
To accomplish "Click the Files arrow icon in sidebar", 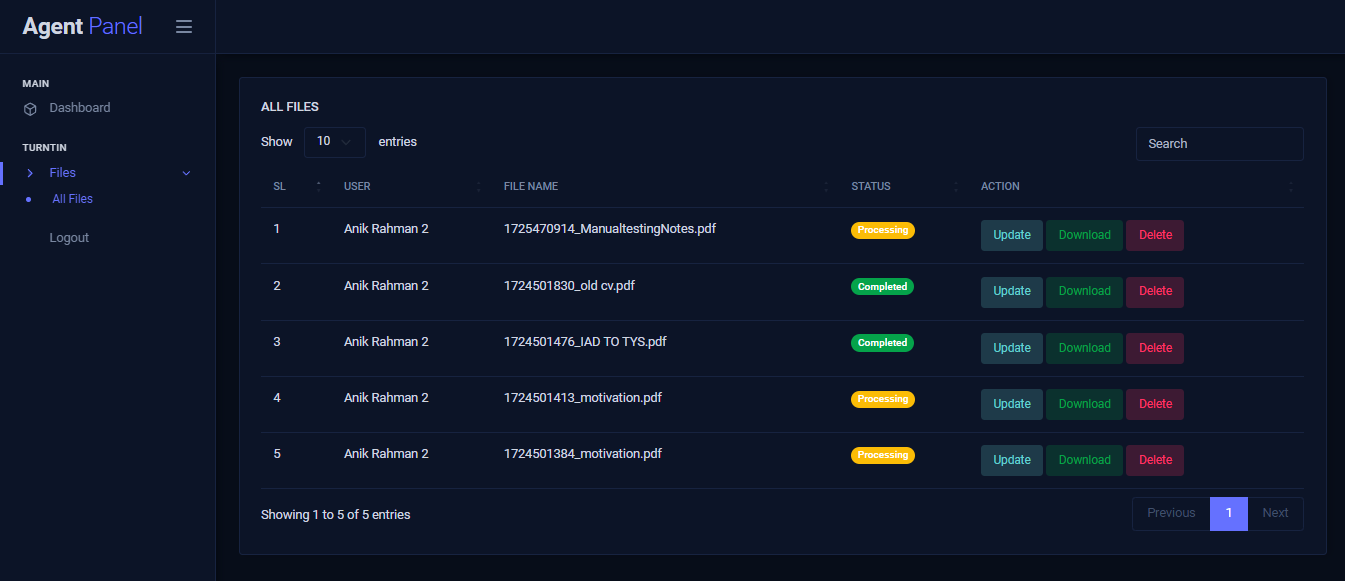I will (30, 173).
